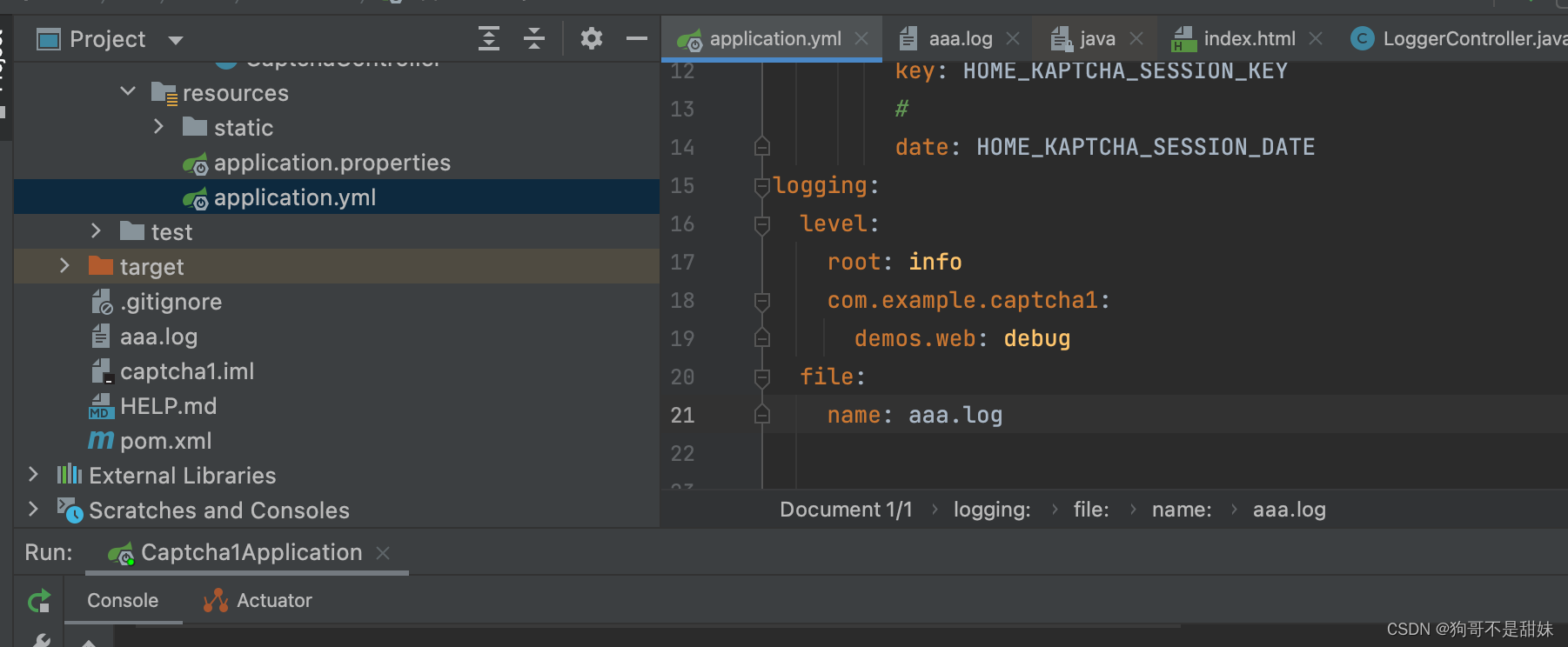Close the application.yml tab
Viewport: 1568px width, 647px height.
pos(861,38)
